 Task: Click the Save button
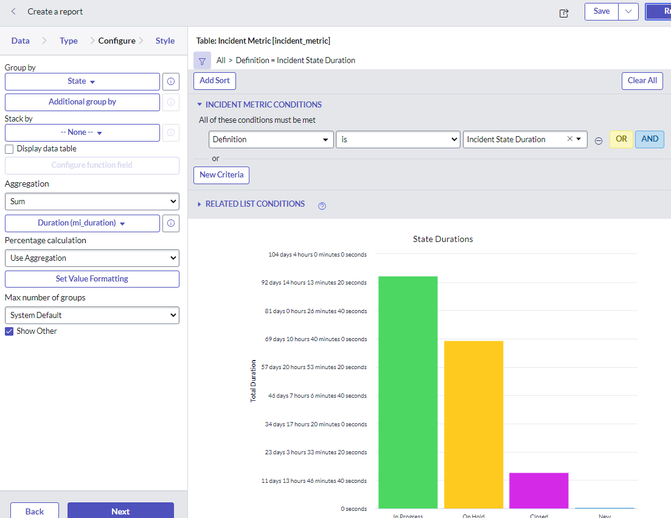click(x=601, y=12)
